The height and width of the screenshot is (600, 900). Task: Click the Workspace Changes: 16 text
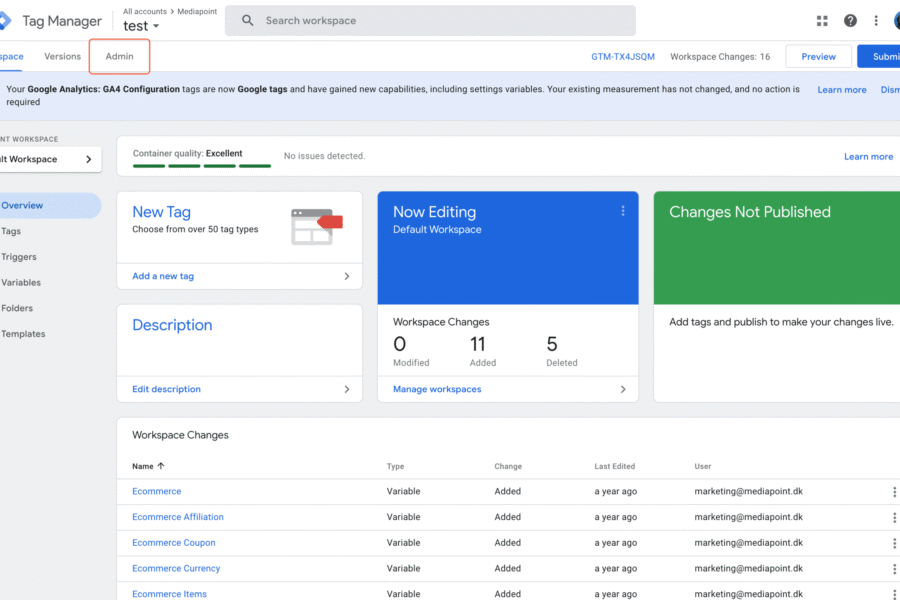tap(720, 57)
